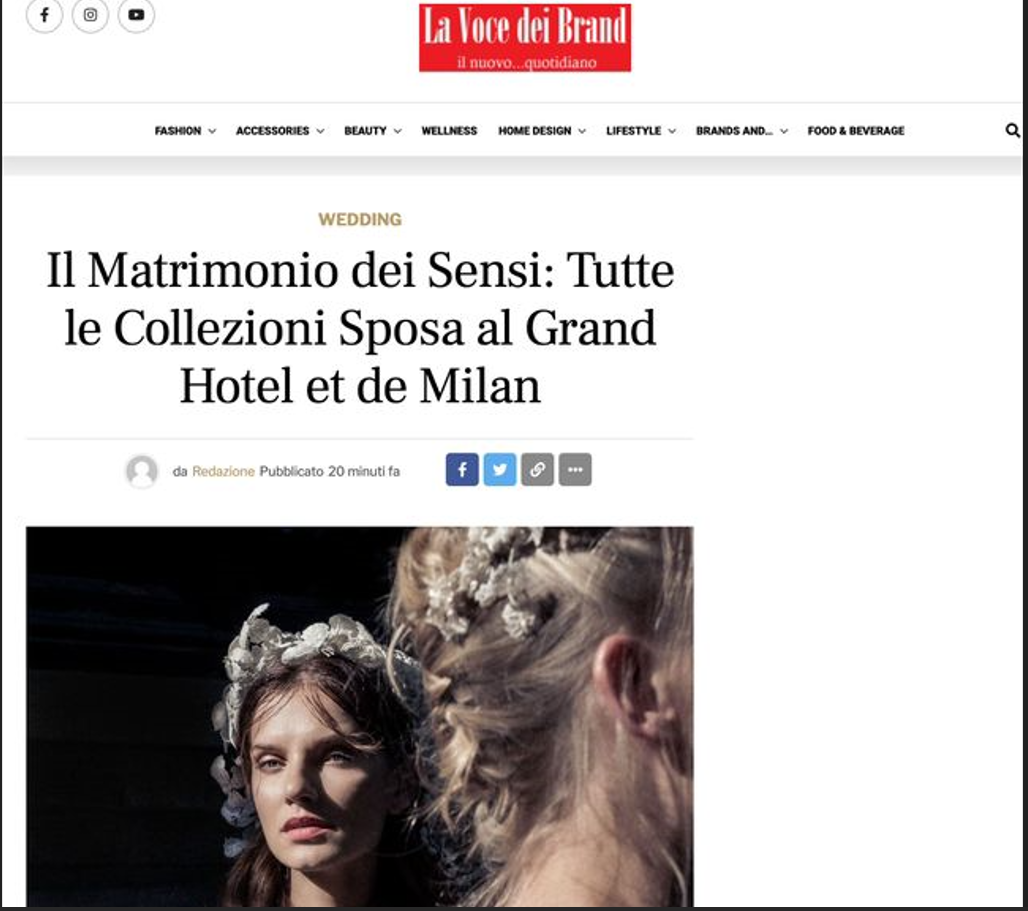Open the Instagram profile icon in header
The image size is (1028, 911).
pyautogui.click(x=90, y=14)
